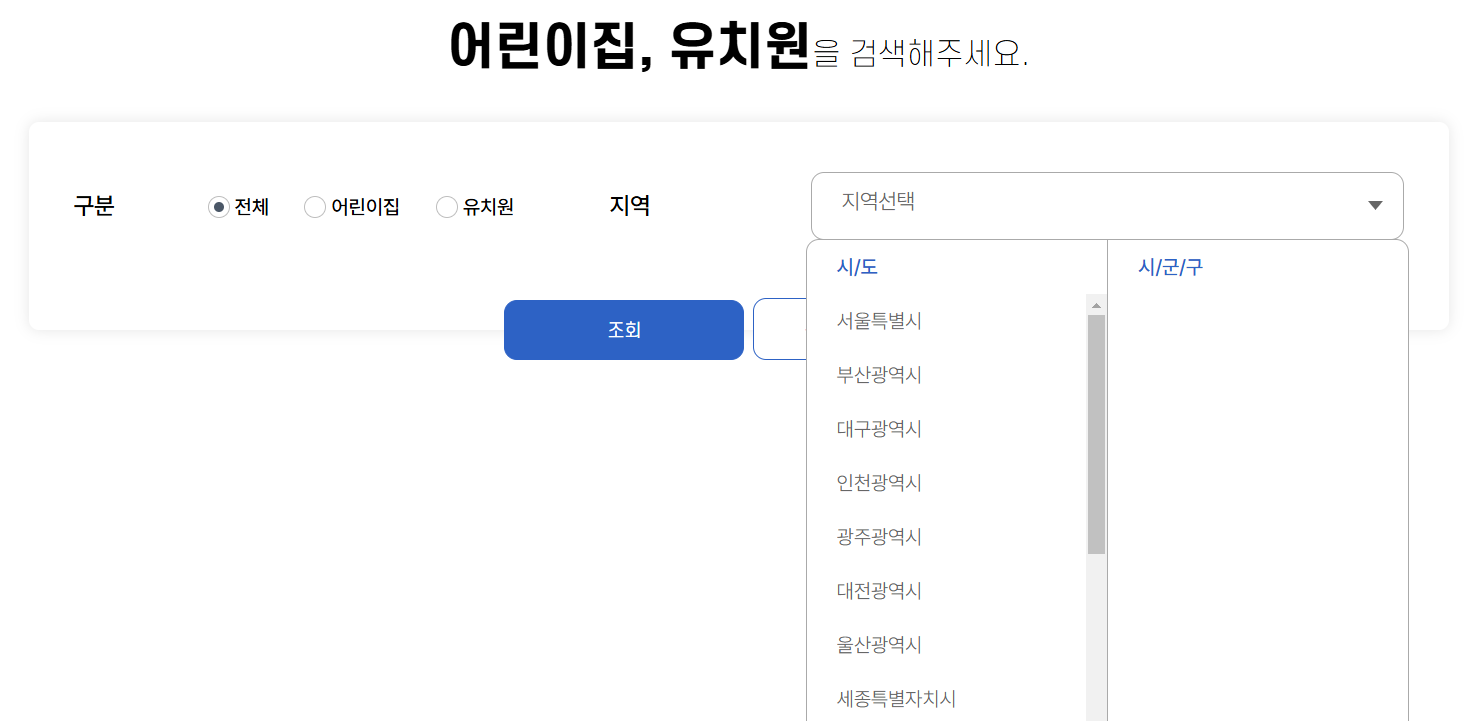Select 대전광역시 from the city list

tap(878, 590)
